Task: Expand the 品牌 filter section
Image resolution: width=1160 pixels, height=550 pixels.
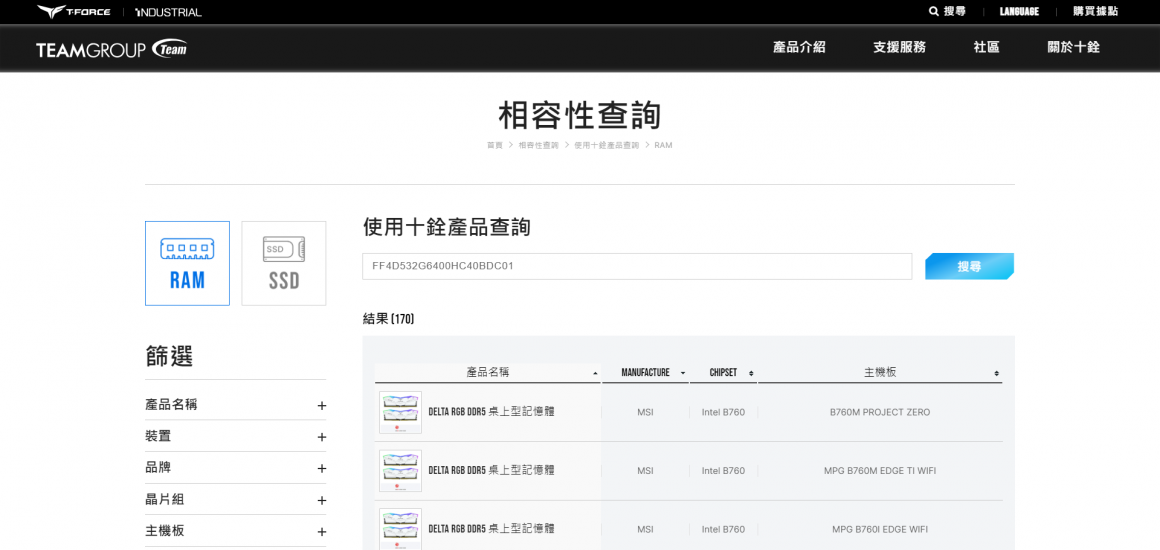Action: click(x=321, y=468)
